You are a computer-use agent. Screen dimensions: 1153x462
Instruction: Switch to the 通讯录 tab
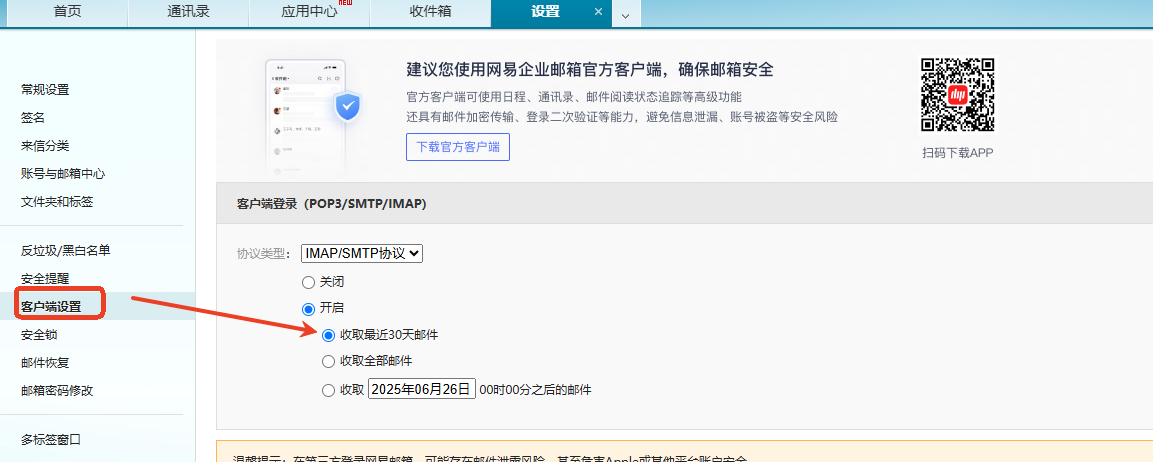(x=188, y=12)
